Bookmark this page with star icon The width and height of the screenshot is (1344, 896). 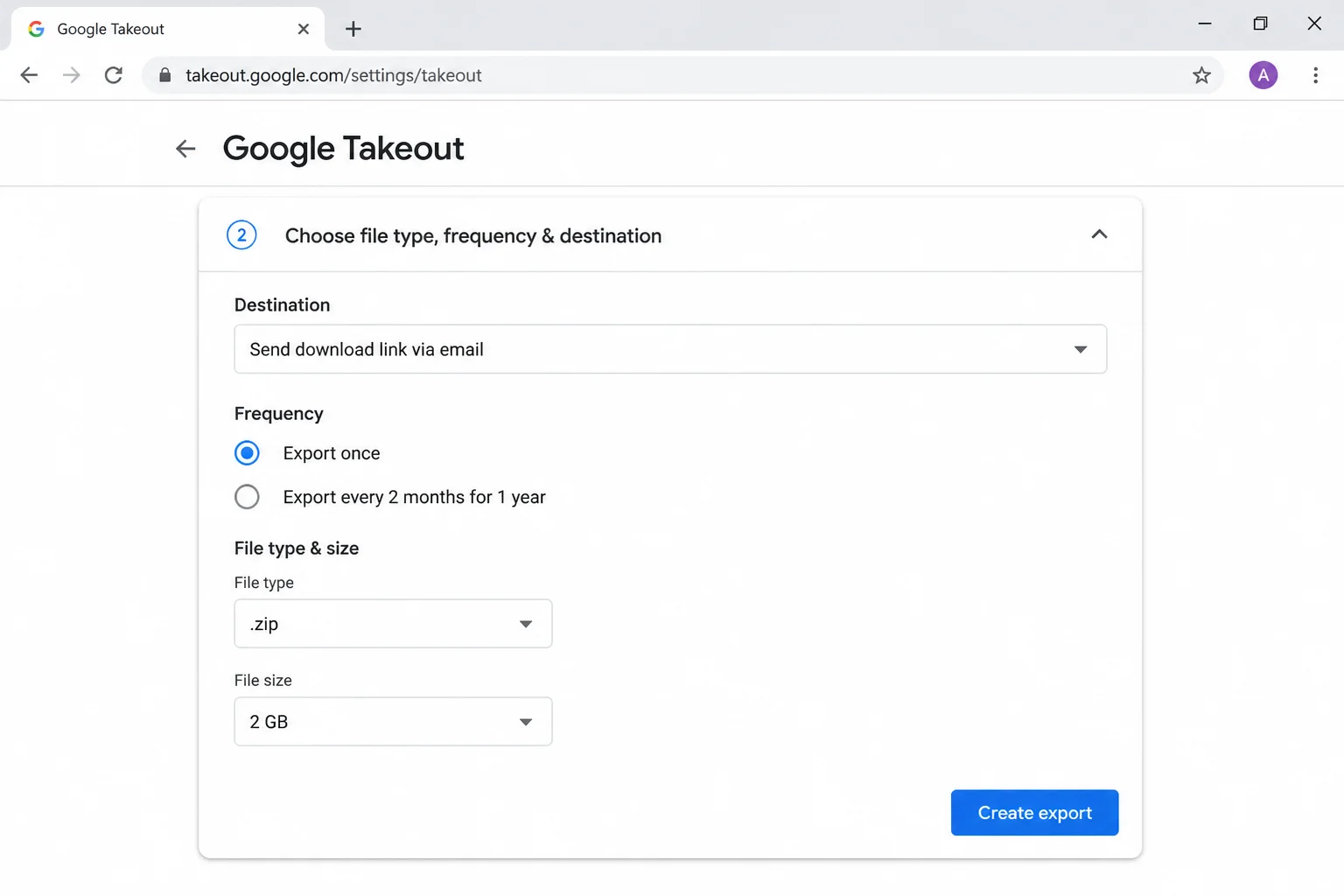(1201, 75)
